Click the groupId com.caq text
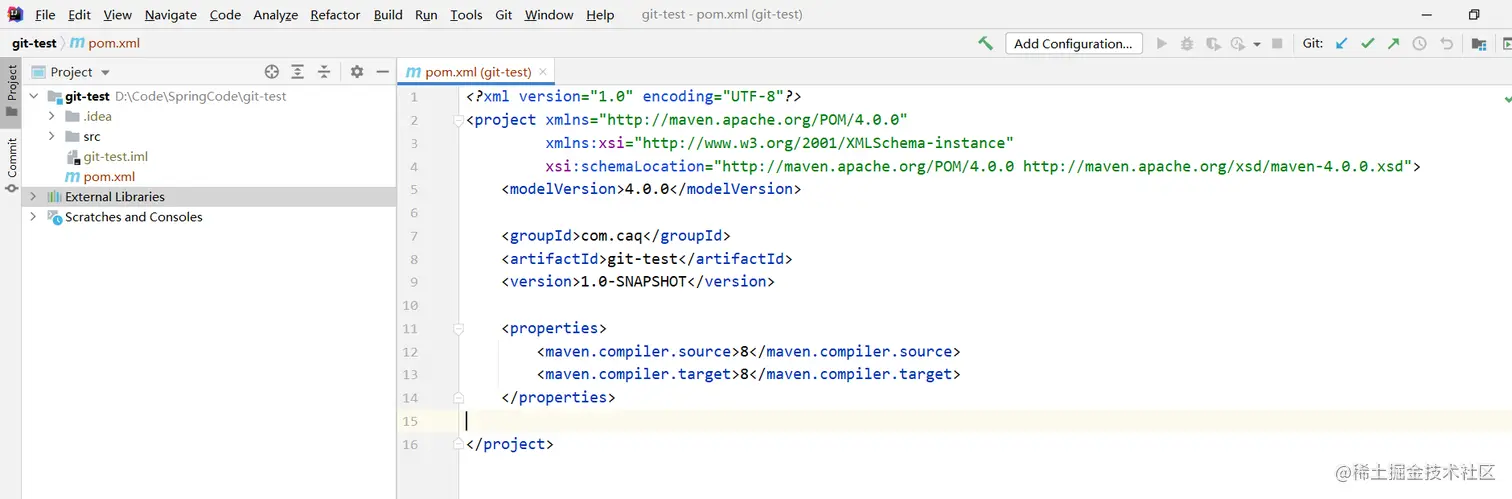The width and height of the screenshot is (1512, 499). pyautogui.click(x=615, y=236)
